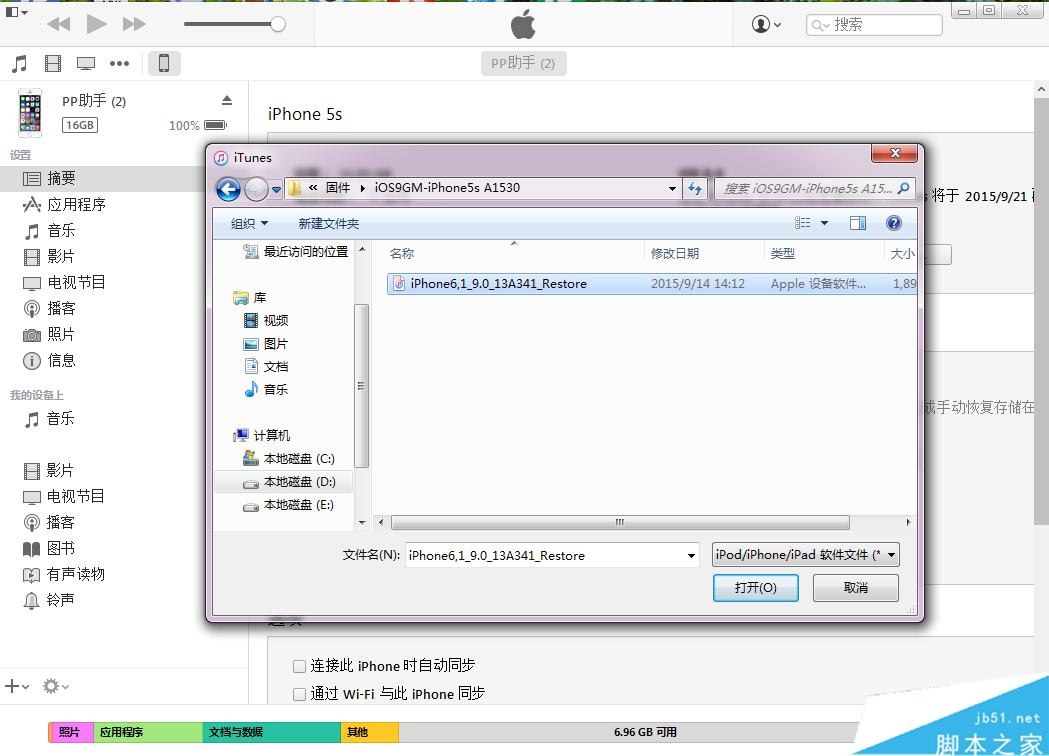Refresh the folder via address bar button
This screenshot has height=756, width=1049.
695,189
